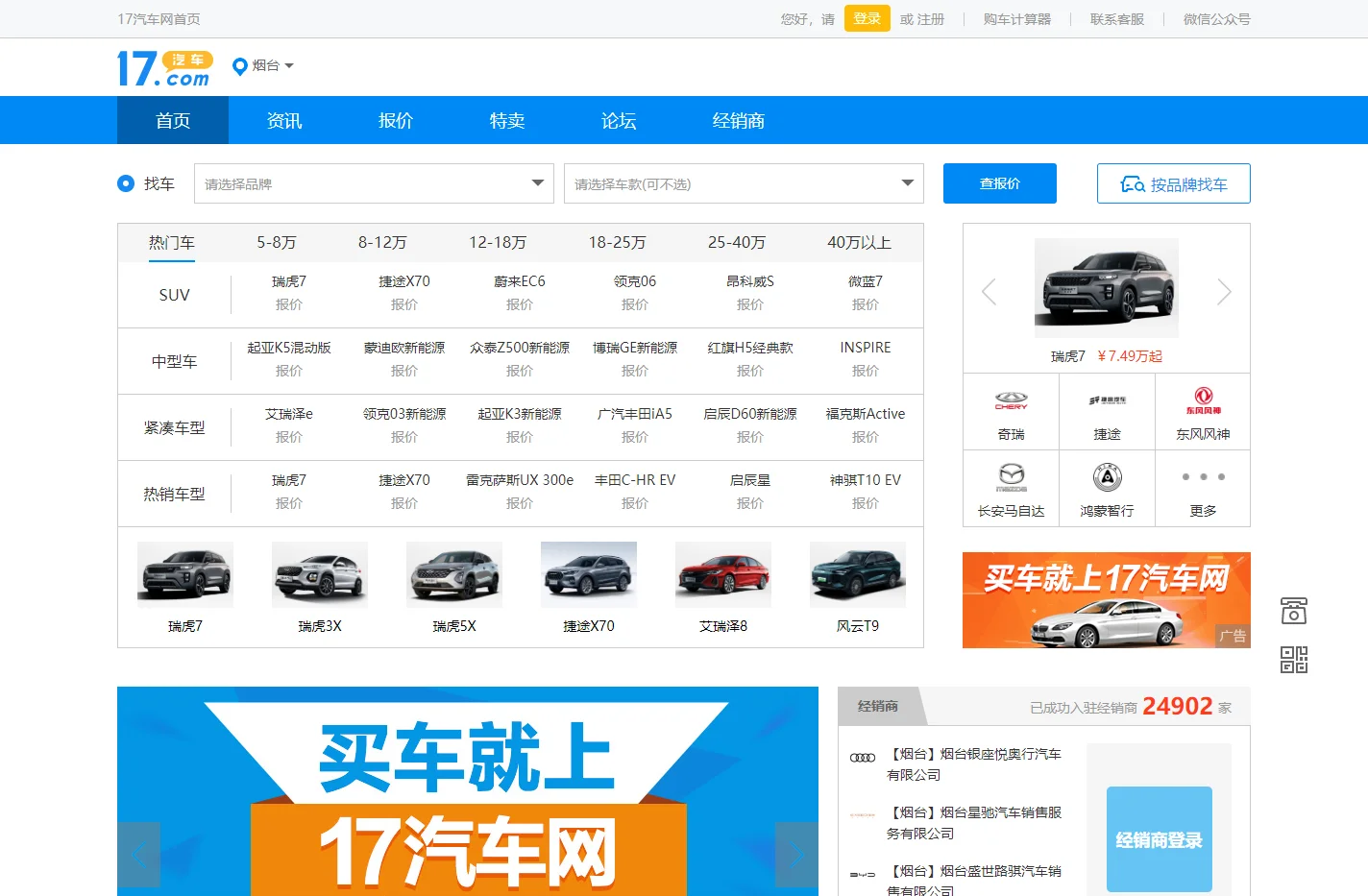Switch to the 8-12万 price tab
The image size is (1368, 896).
(x=382, y=243)
